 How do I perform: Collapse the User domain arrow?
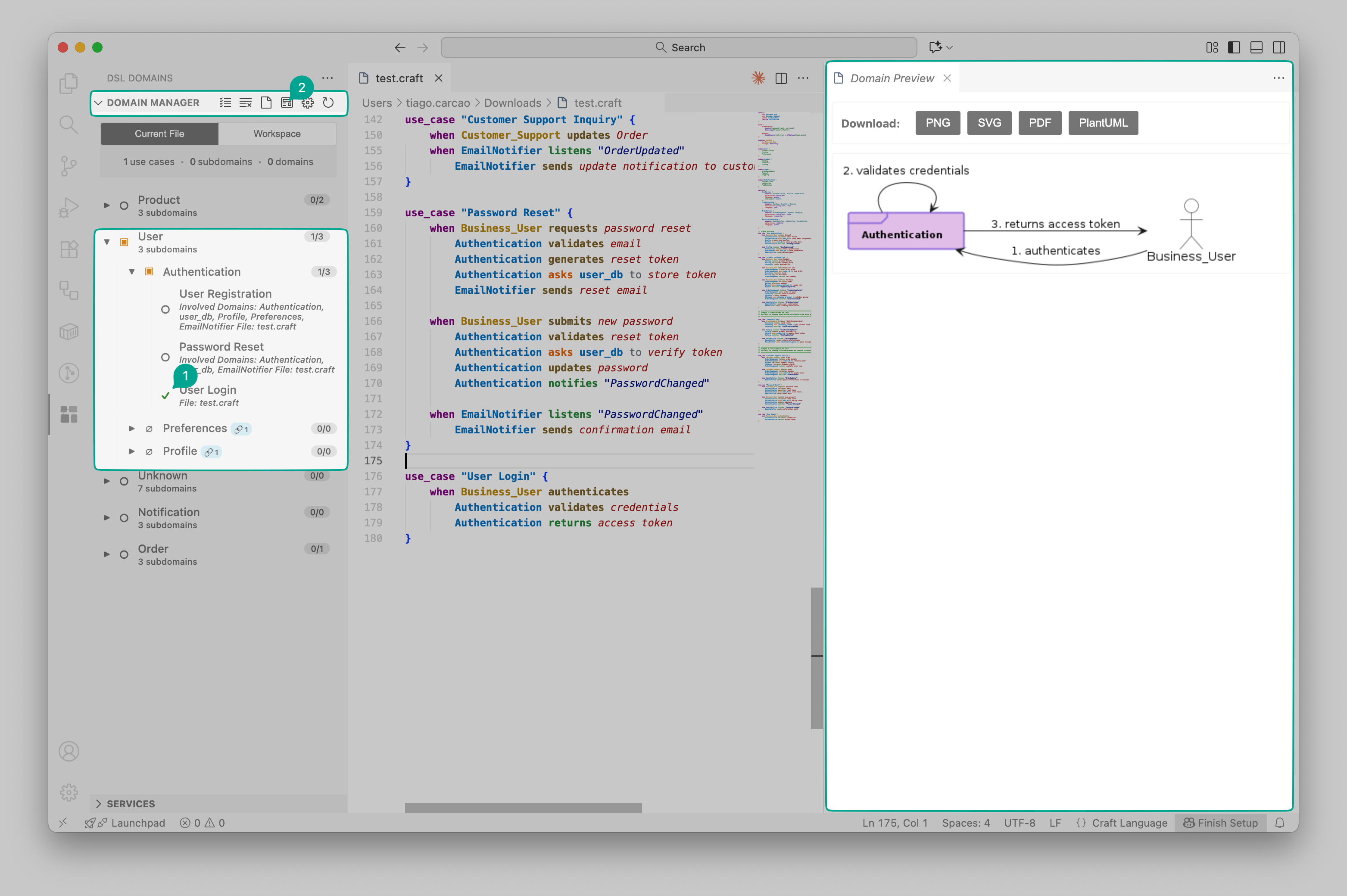click(107, 242)
